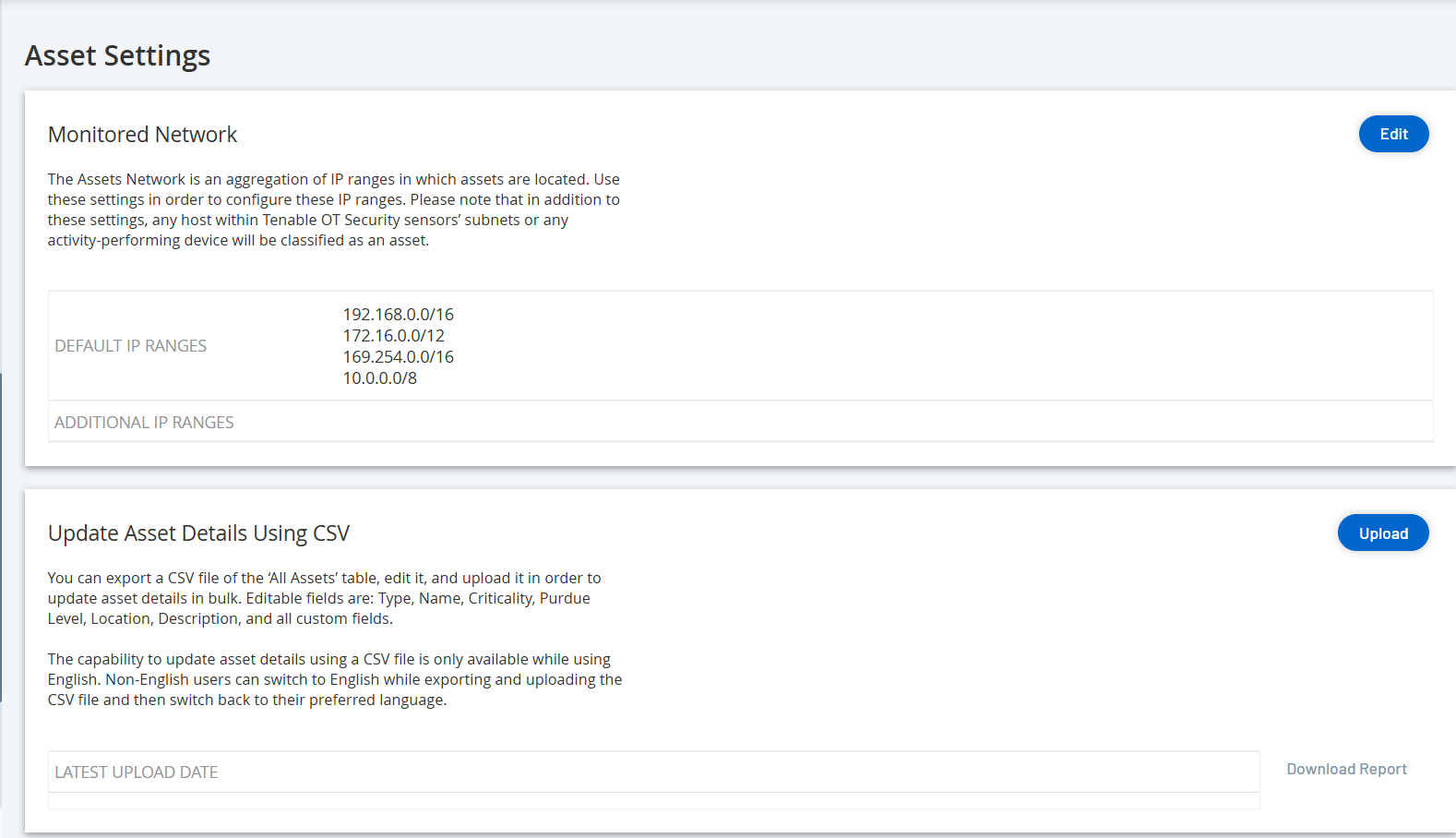Open the Download Report link
Image resolution: width=1456 pixels, height=838 pixels.
1346,769
